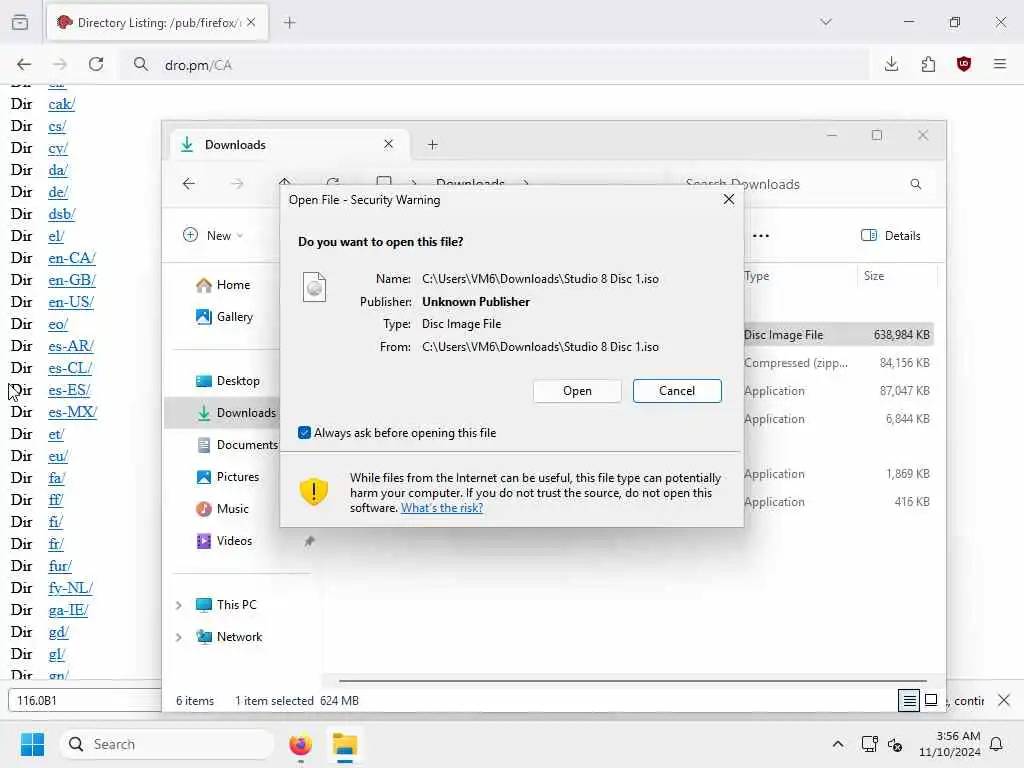Click the File Explorer horizontal scrollbar
This screenshot has width=1024, height=768.
point(632,680)
